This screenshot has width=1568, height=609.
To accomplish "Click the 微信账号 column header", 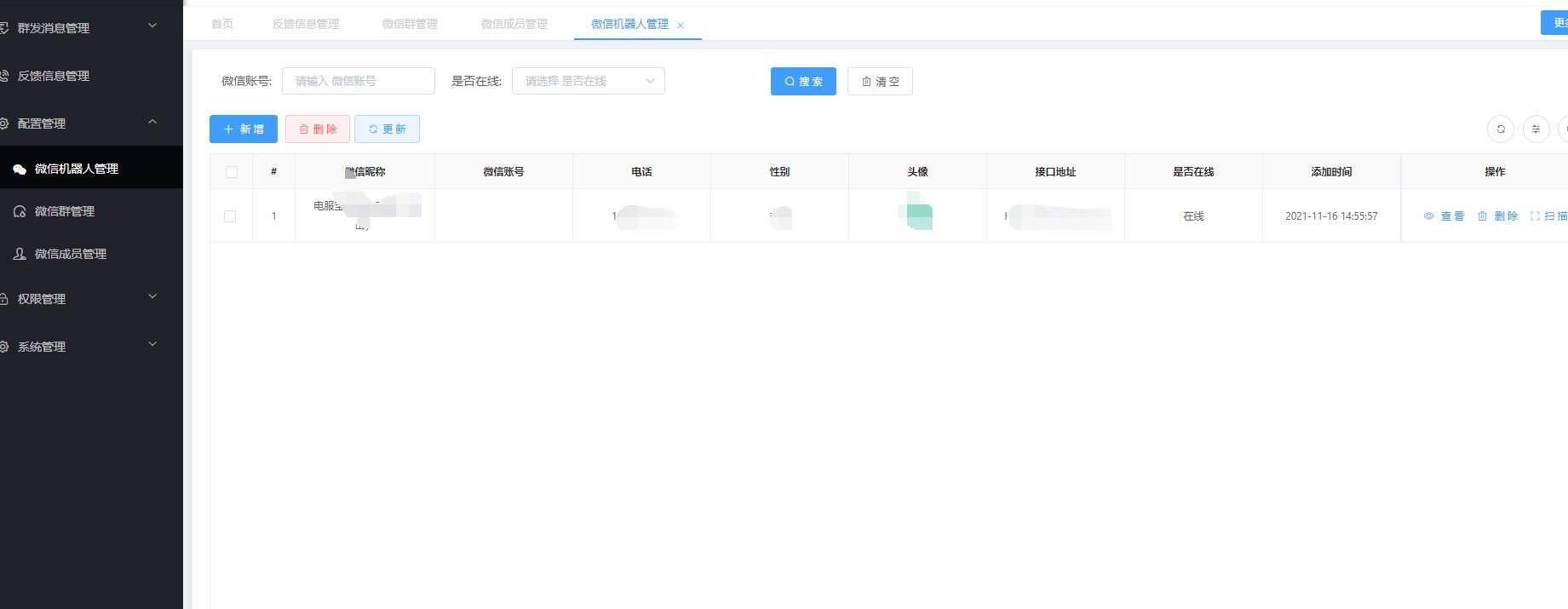I will pyautogui.click(x=503, y=172).
